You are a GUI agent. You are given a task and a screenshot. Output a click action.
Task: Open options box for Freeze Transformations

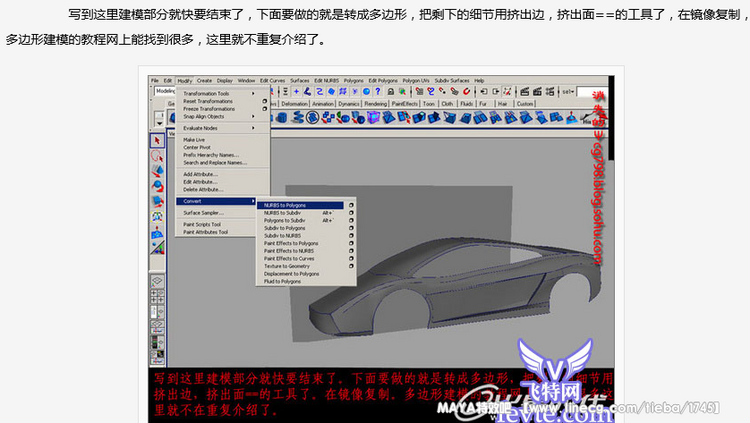coord(265,108)
